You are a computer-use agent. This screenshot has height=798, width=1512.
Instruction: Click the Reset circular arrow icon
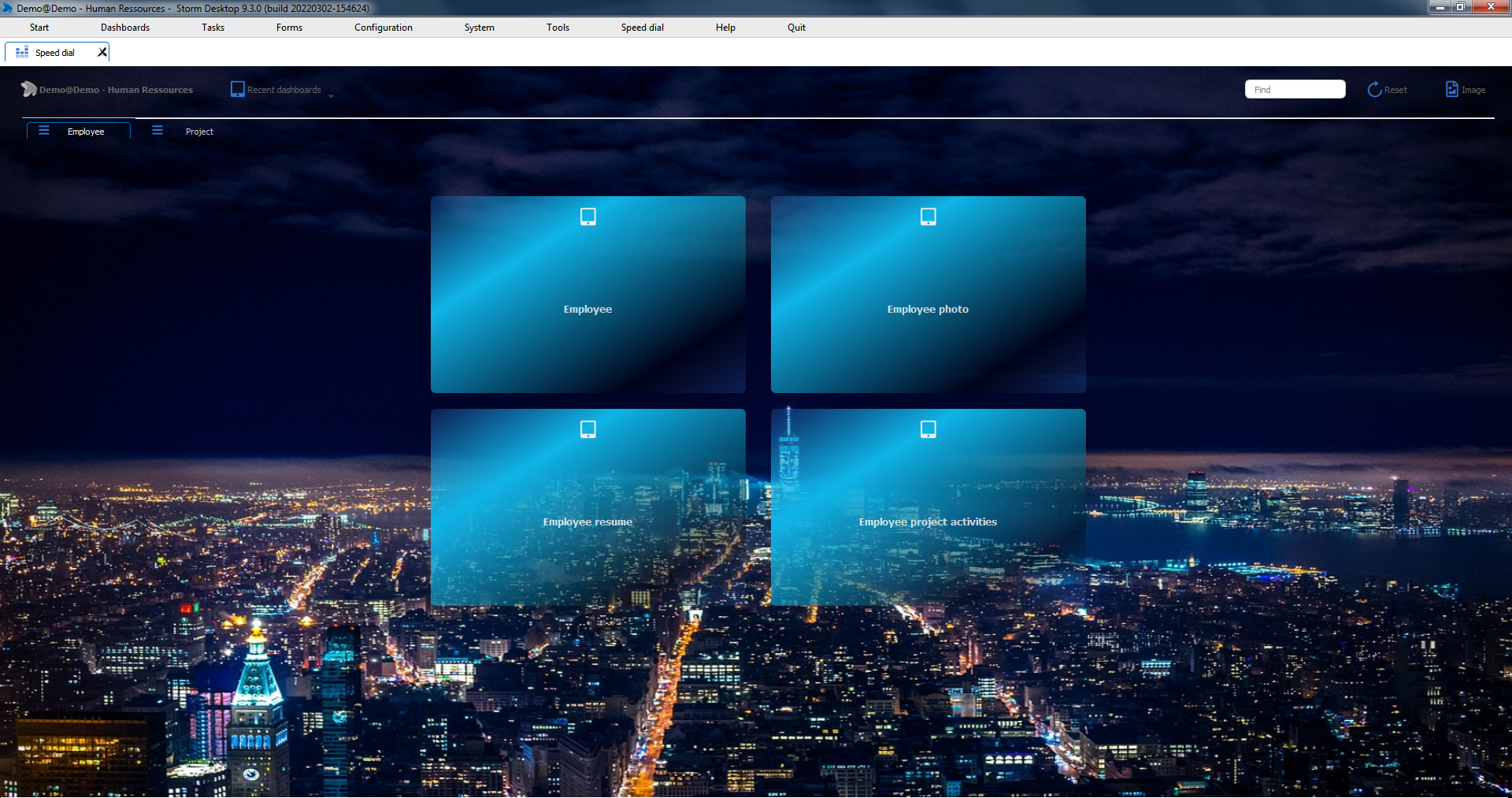click(x=1374, y=90)
